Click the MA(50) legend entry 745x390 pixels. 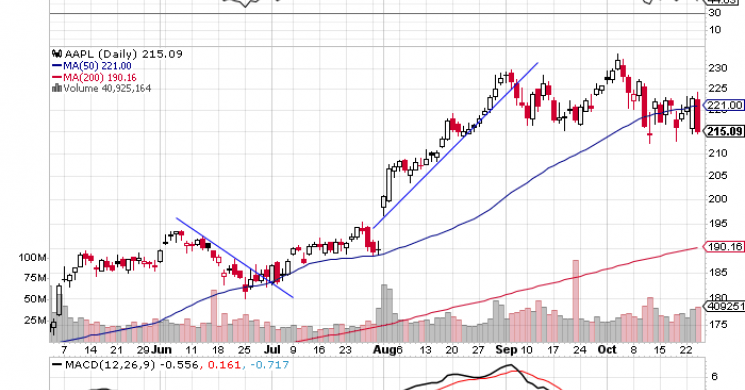tap(92, 66)
